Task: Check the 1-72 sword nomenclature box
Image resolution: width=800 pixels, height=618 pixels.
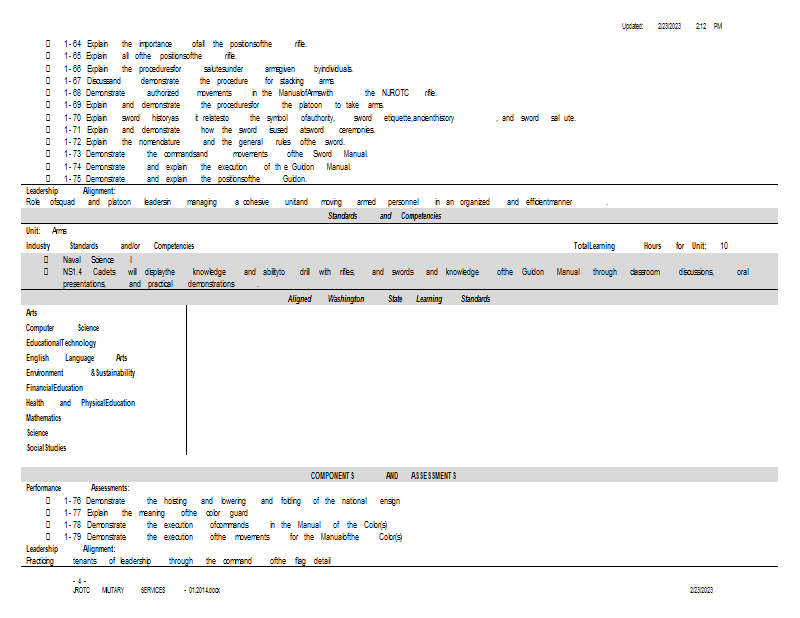Action: [48, 142]
